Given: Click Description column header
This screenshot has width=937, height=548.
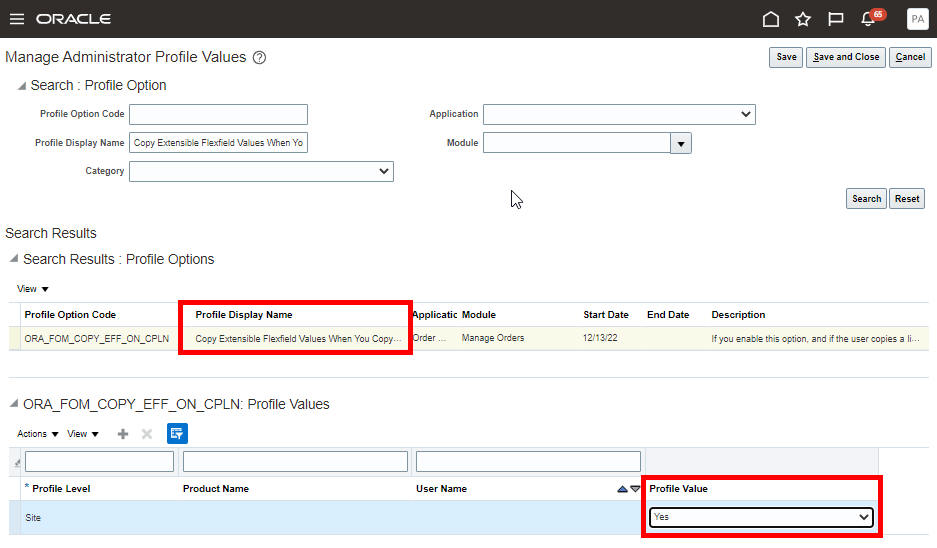Looking at the screenshot, I should 738,315.
